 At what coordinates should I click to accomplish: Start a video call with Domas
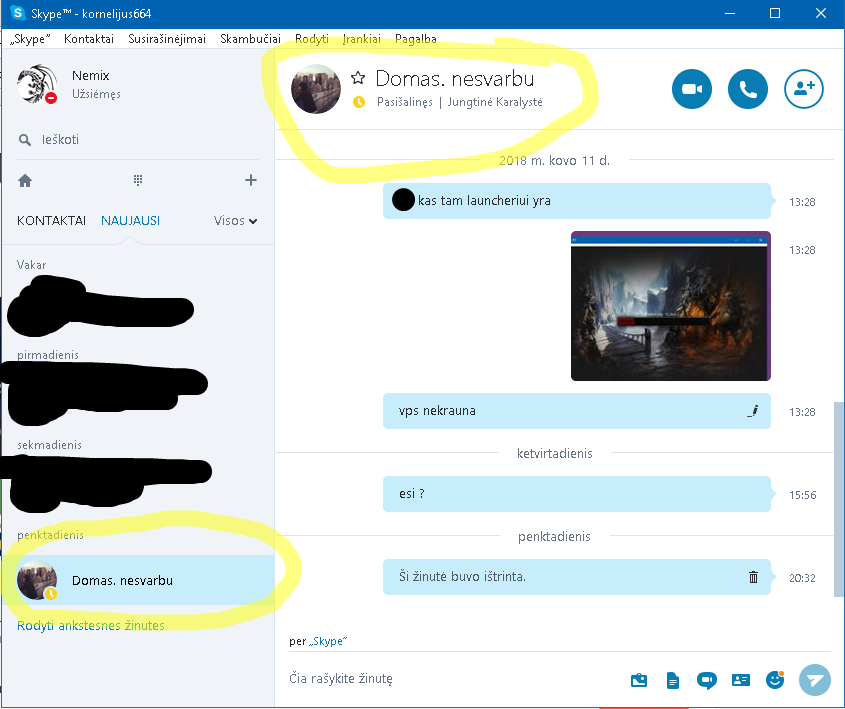pos(691,89)
